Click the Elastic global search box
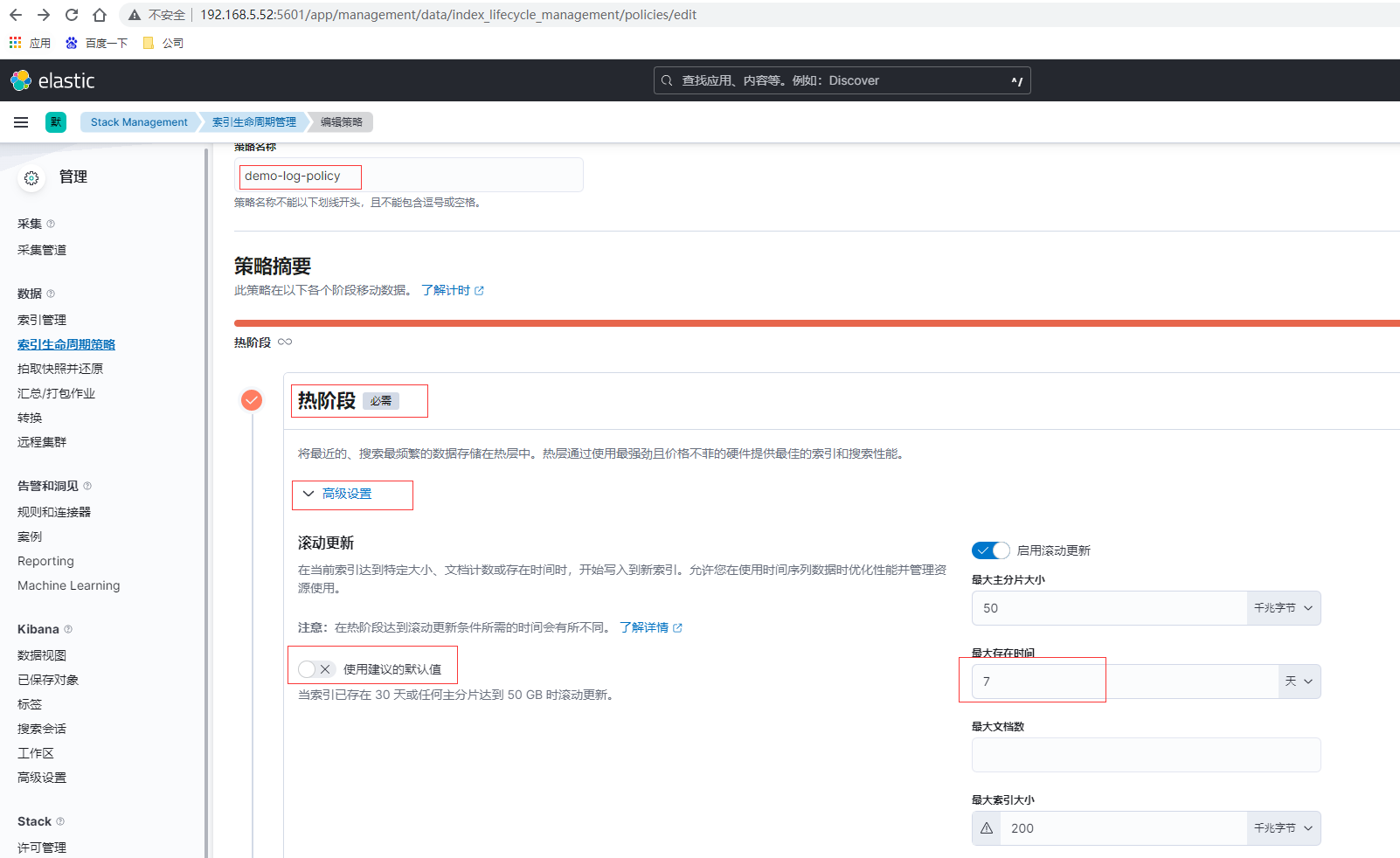The width and height of the screenshot is (1400, 858). coord(842,80)
